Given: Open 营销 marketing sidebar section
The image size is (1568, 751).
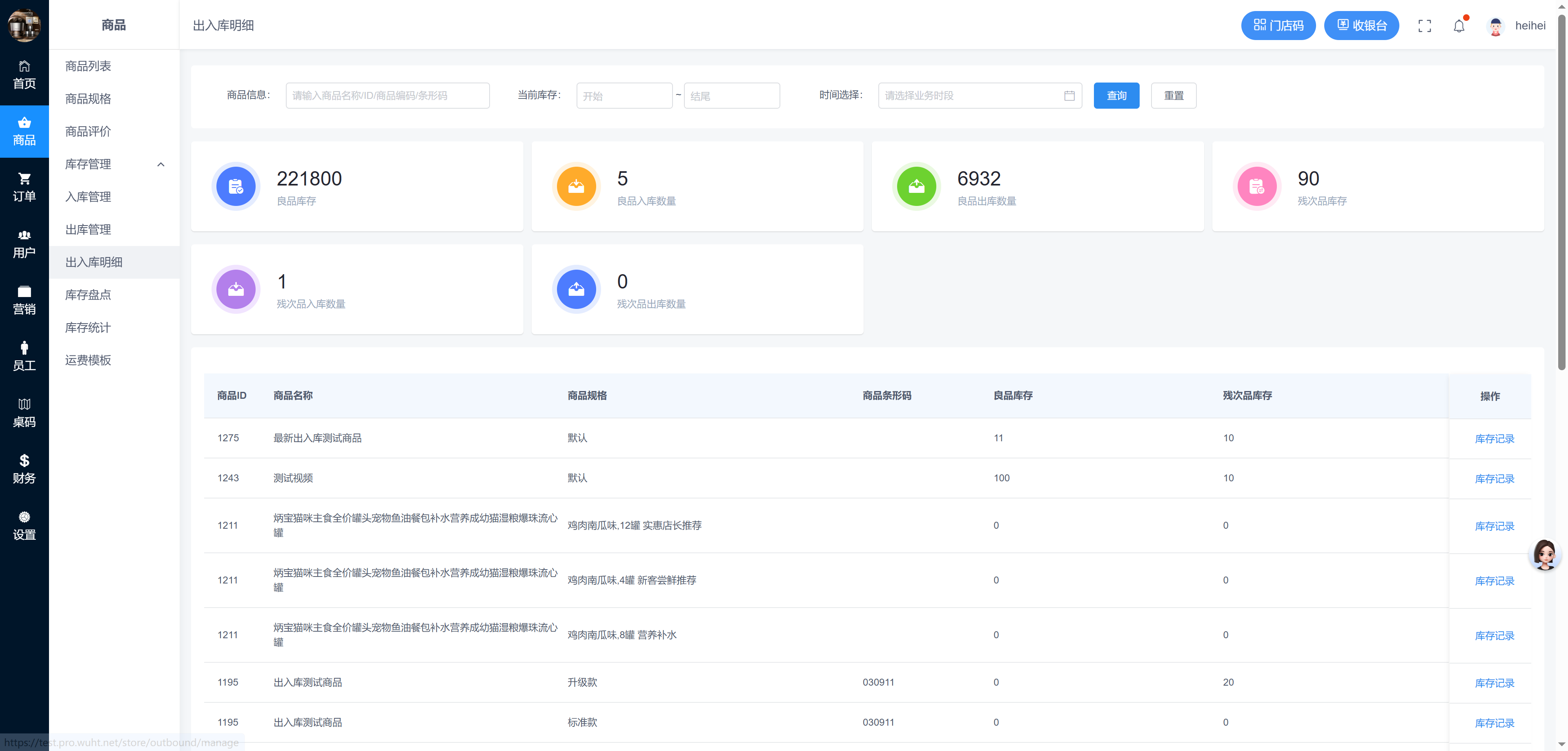Looking at the screenshot, I should coord(24,300).
